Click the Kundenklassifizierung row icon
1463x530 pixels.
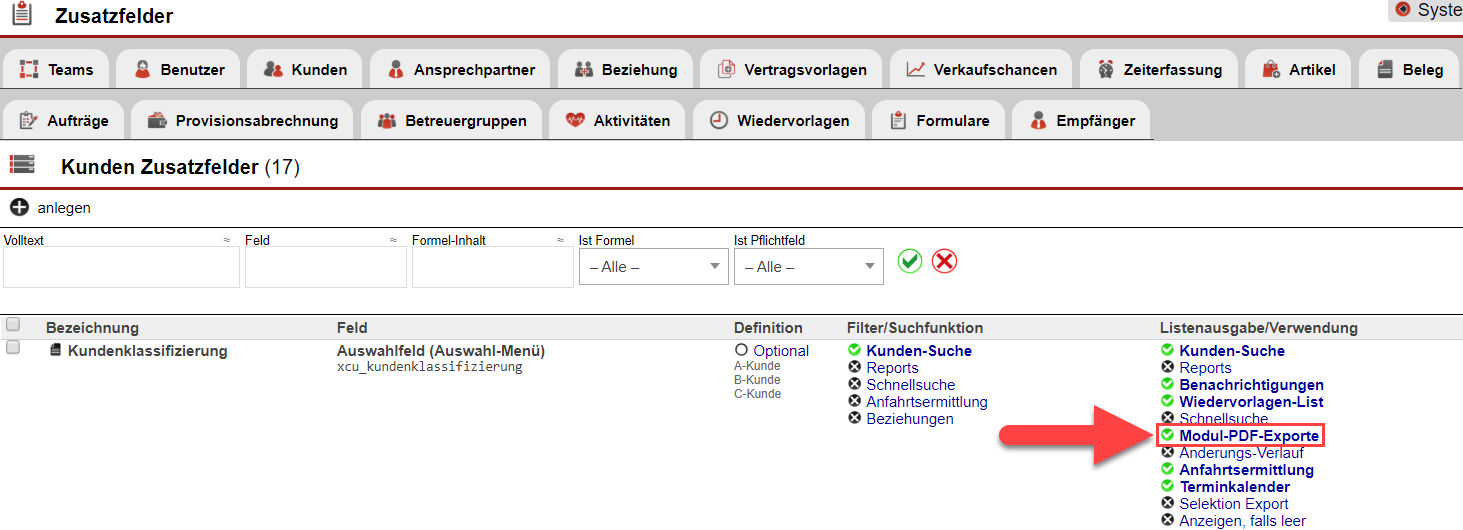tap(57, 351)
